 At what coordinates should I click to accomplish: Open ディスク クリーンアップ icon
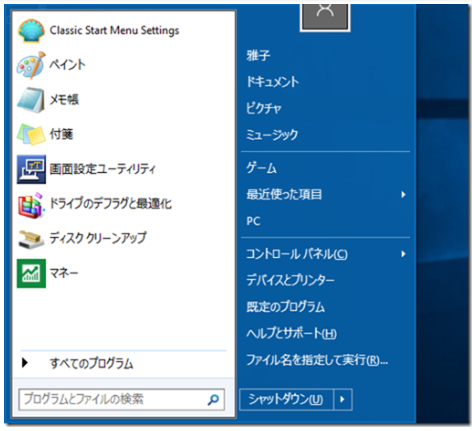pyautogui.click(x=31, y=239)
